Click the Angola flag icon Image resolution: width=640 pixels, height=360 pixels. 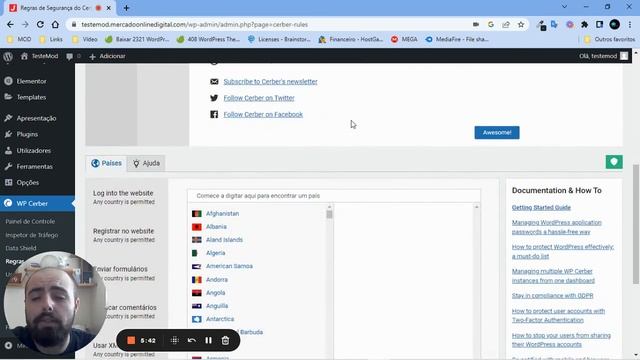pyautogui.click(x=197, y=293)
